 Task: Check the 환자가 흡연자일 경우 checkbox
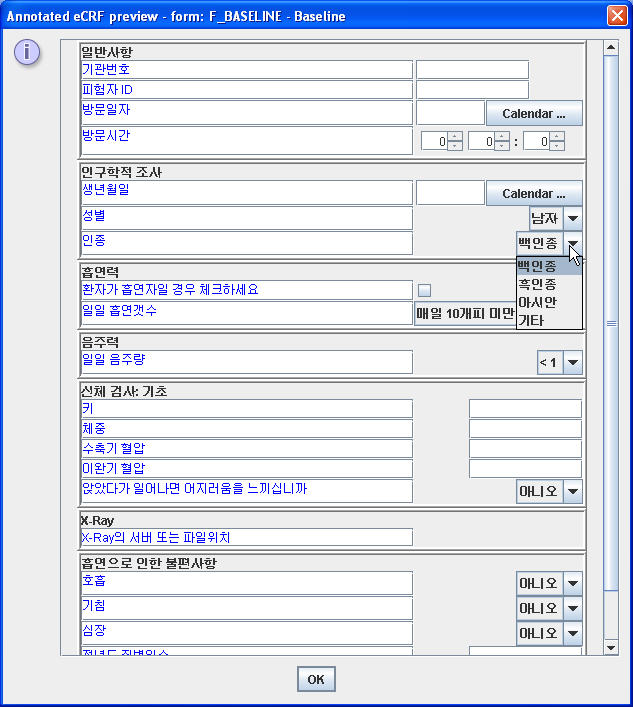click(x=424, y=290)
